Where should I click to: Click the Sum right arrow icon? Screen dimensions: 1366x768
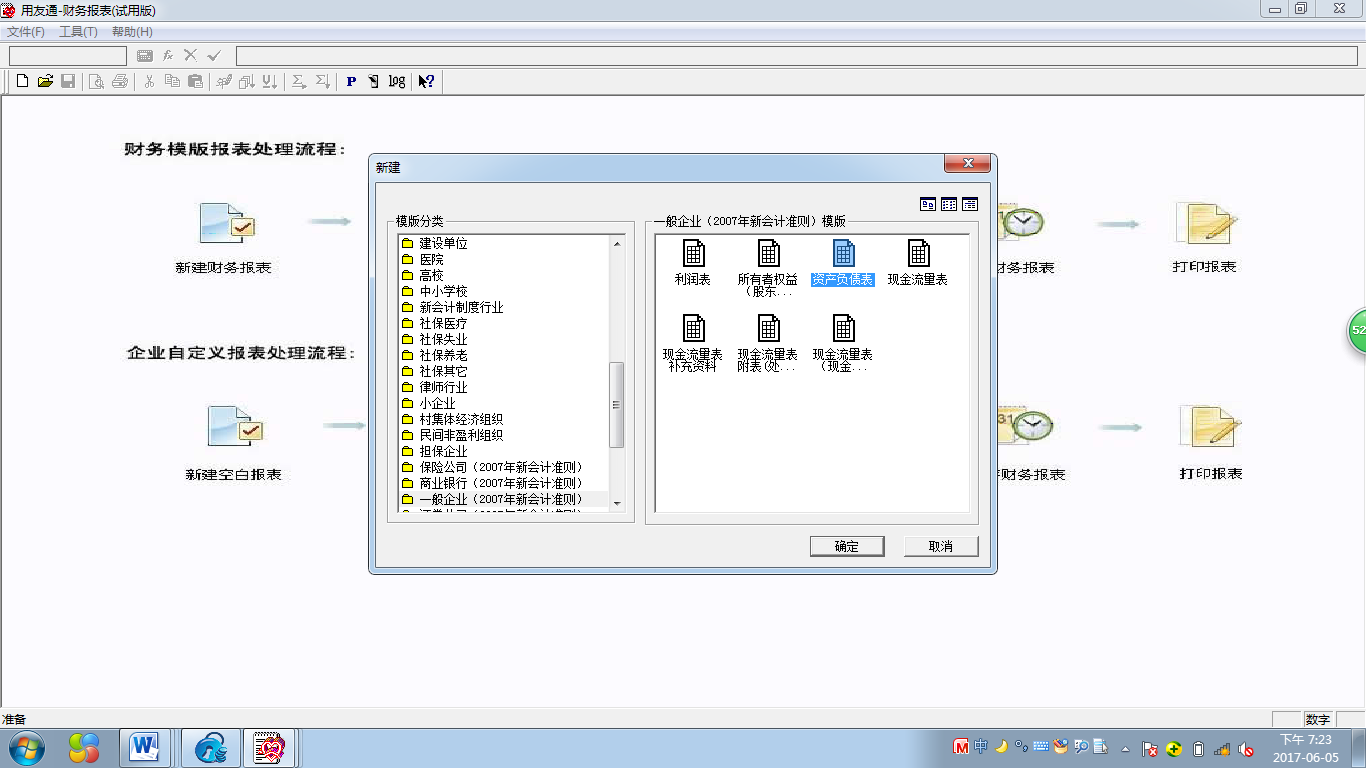point(299,81)
